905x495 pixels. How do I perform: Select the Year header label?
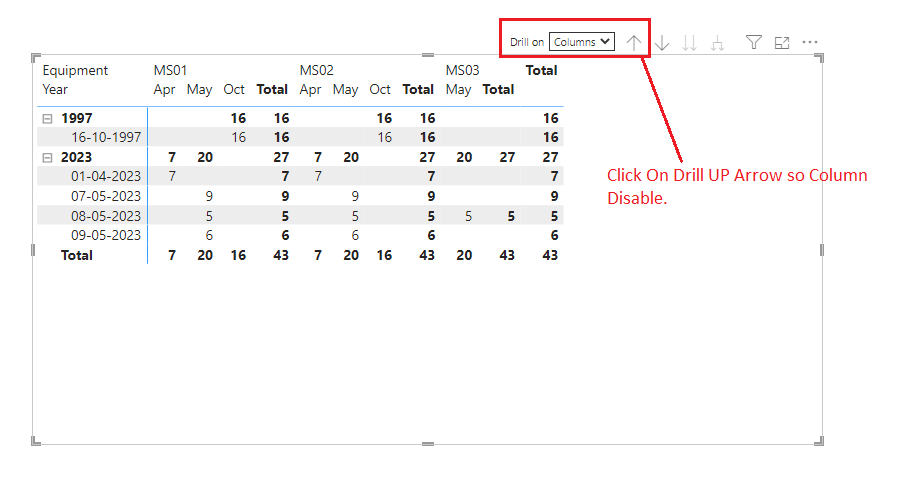tap(55, 89)
